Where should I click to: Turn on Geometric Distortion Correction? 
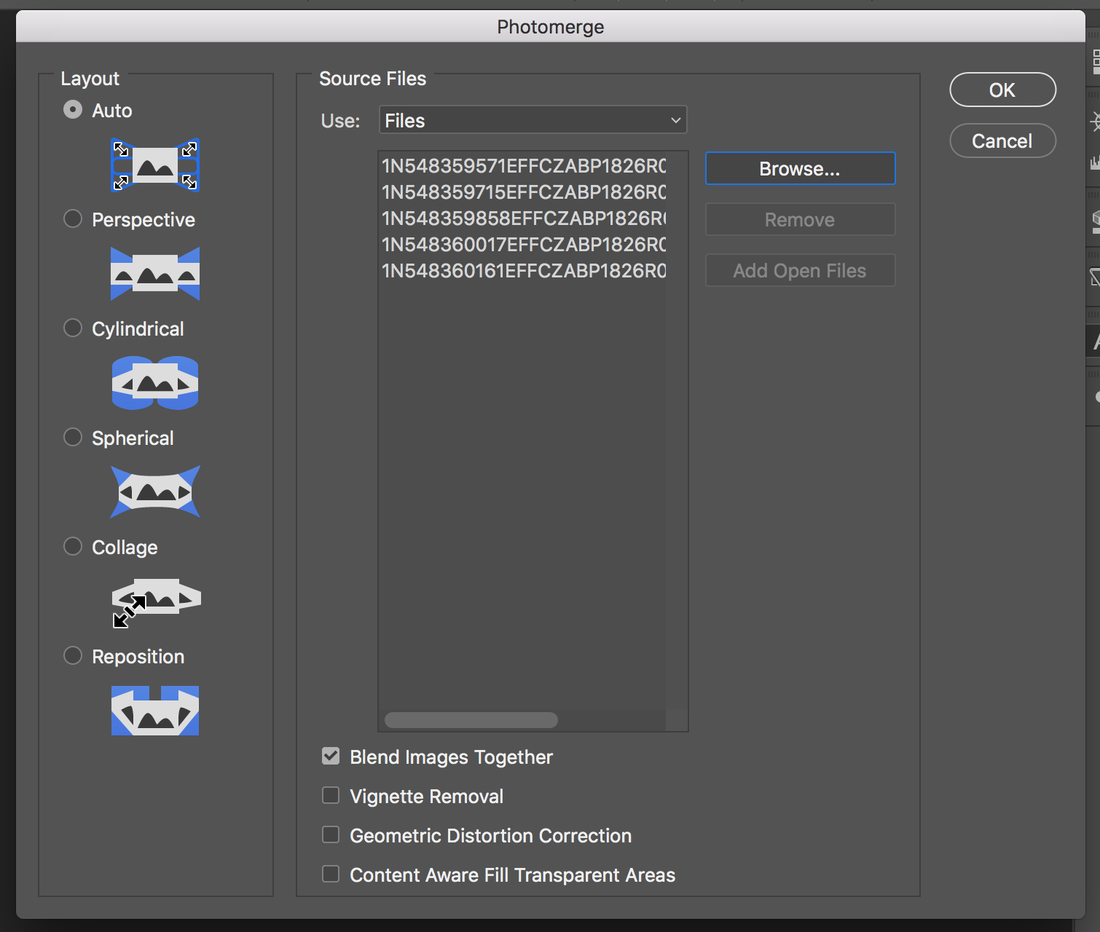click(x=331, y=835)
